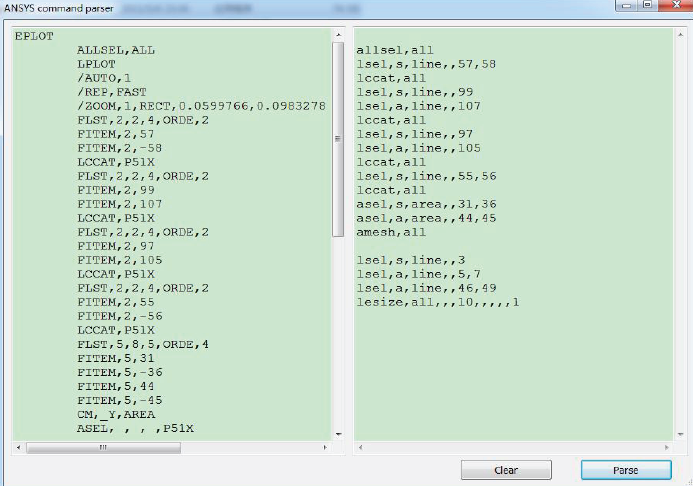Click left pane vertical scrollbar thumb
This screenshot has height=486, width=693.
[x=338, y=139]
